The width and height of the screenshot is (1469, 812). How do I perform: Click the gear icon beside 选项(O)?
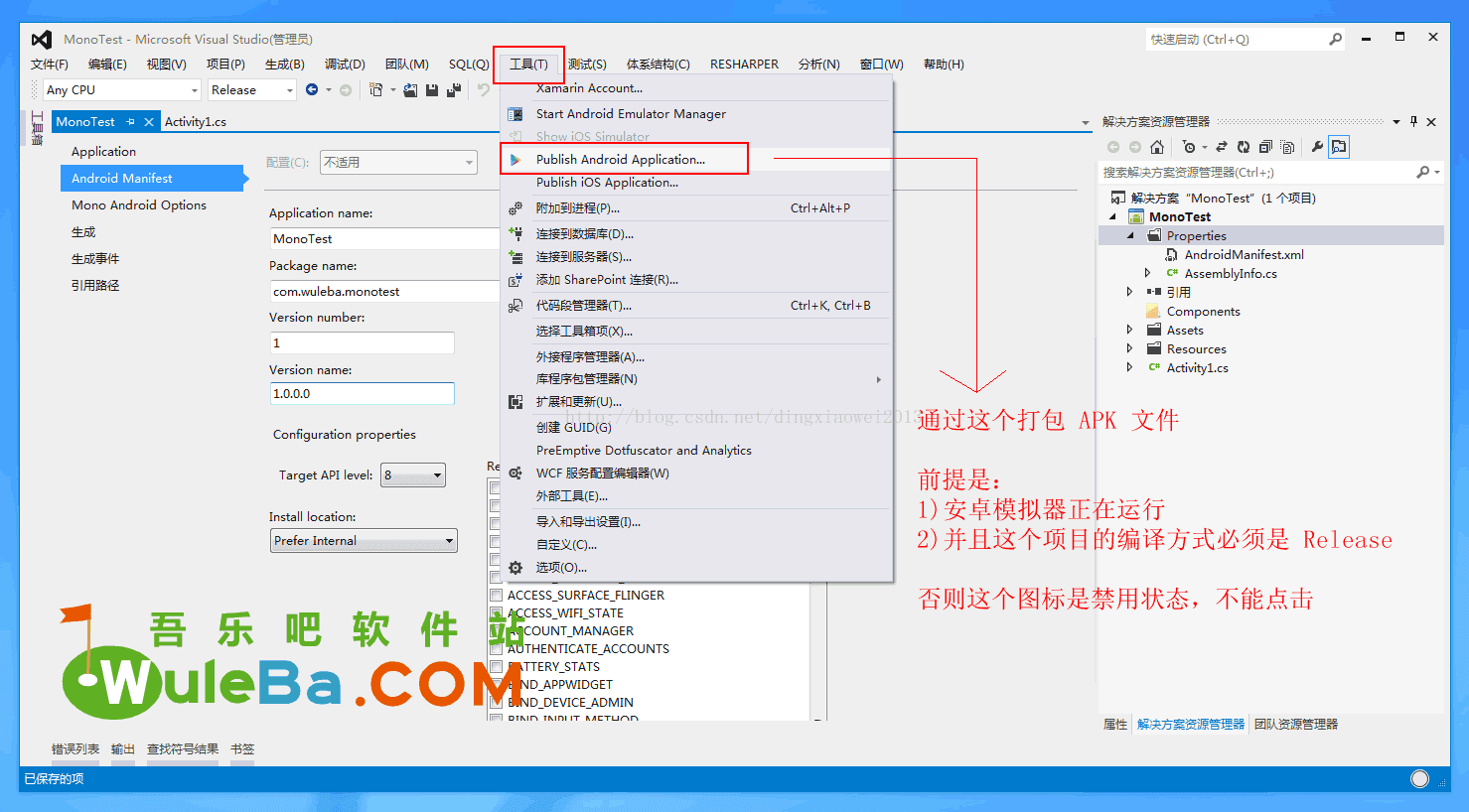[x=515, y=568]
